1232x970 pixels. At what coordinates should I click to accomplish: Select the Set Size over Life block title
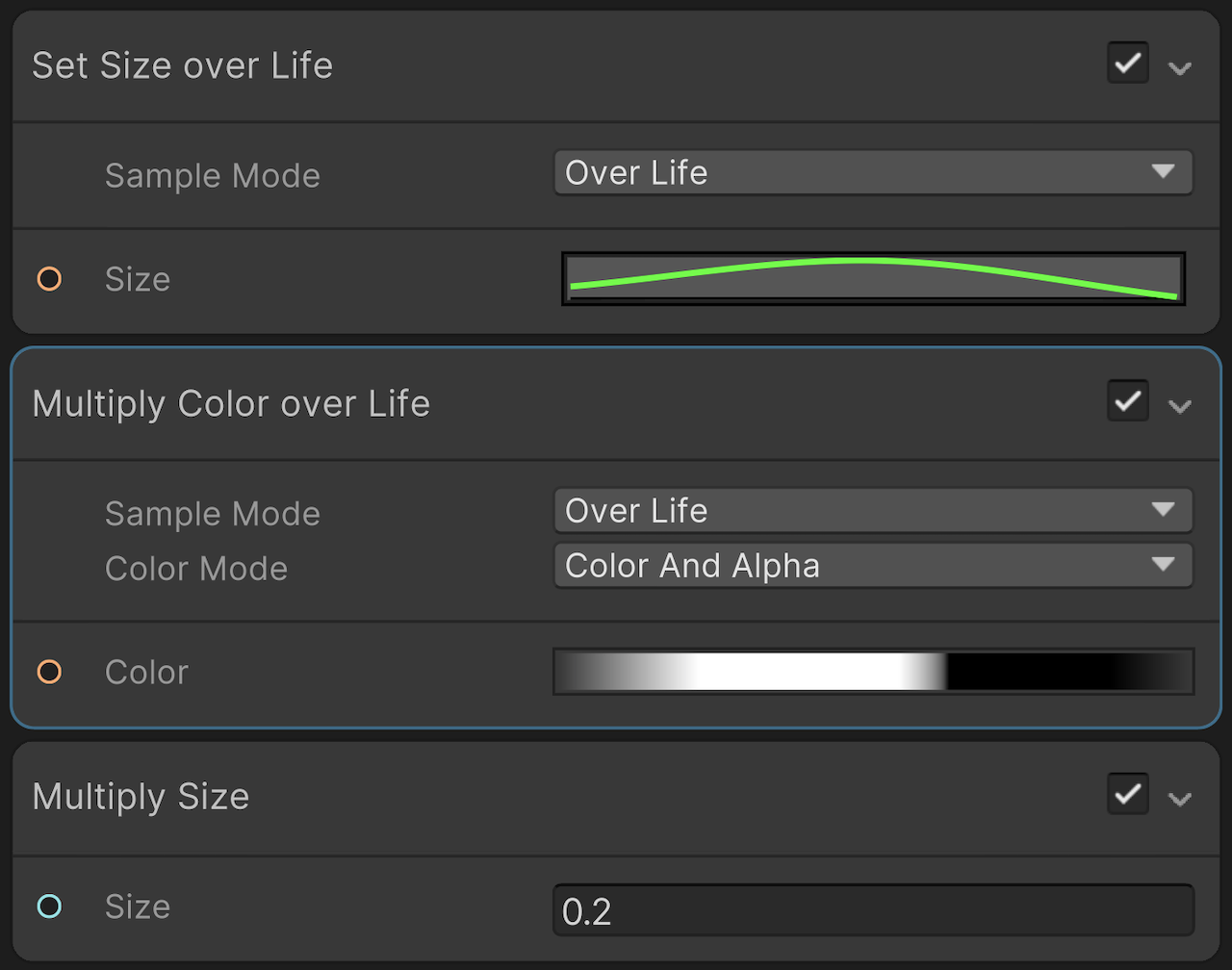[x=183, y=65]
